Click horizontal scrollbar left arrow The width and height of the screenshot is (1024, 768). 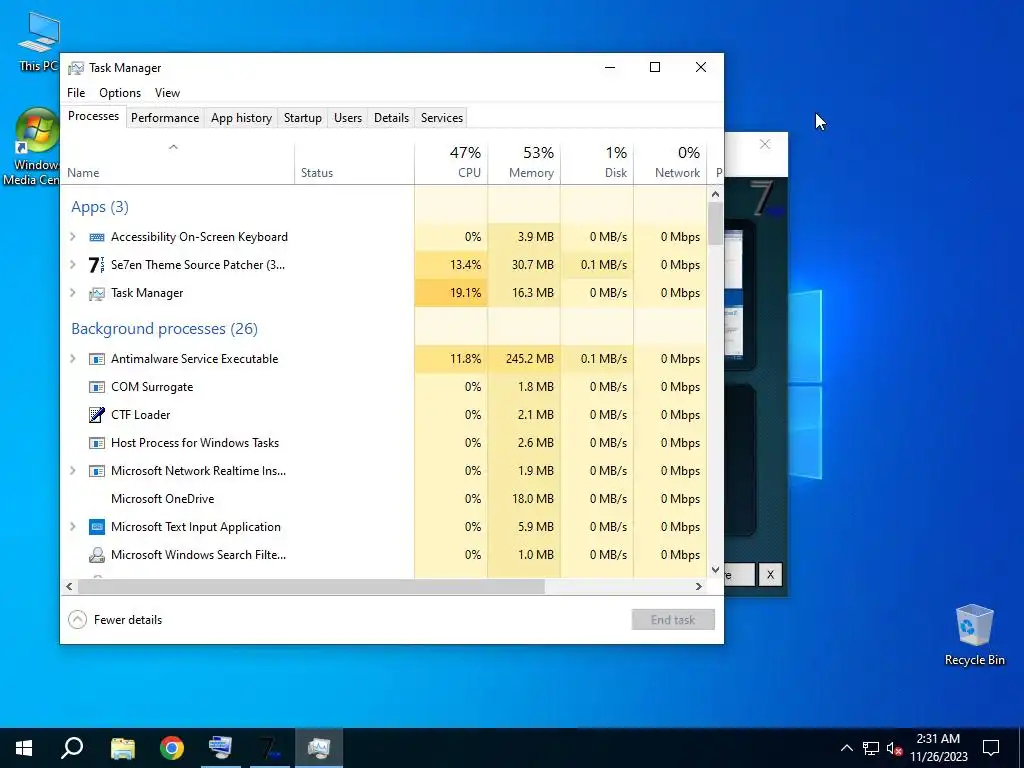coord(69,586)
